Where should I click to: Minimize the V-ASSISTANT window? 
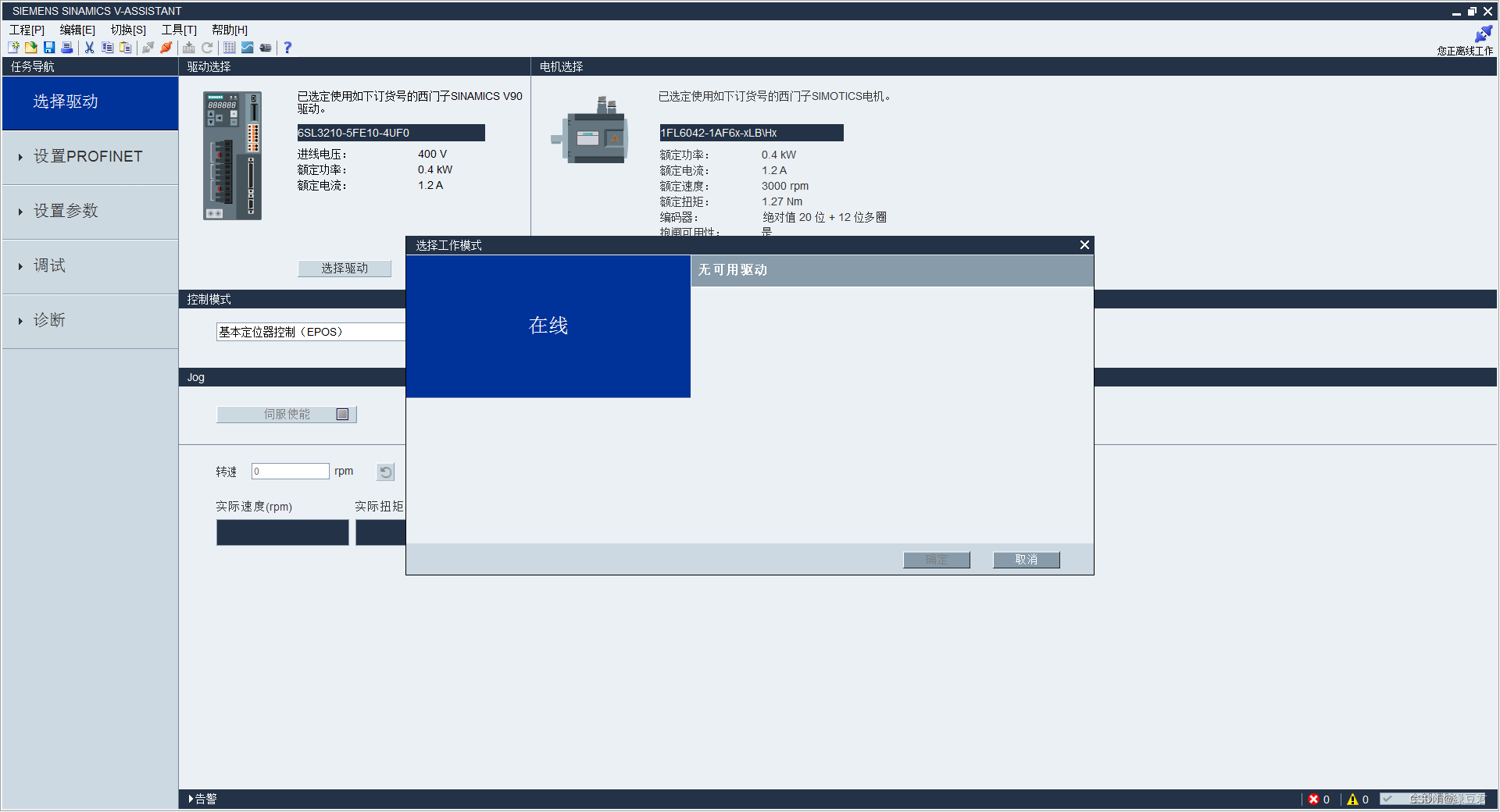tap(1456, 12)
